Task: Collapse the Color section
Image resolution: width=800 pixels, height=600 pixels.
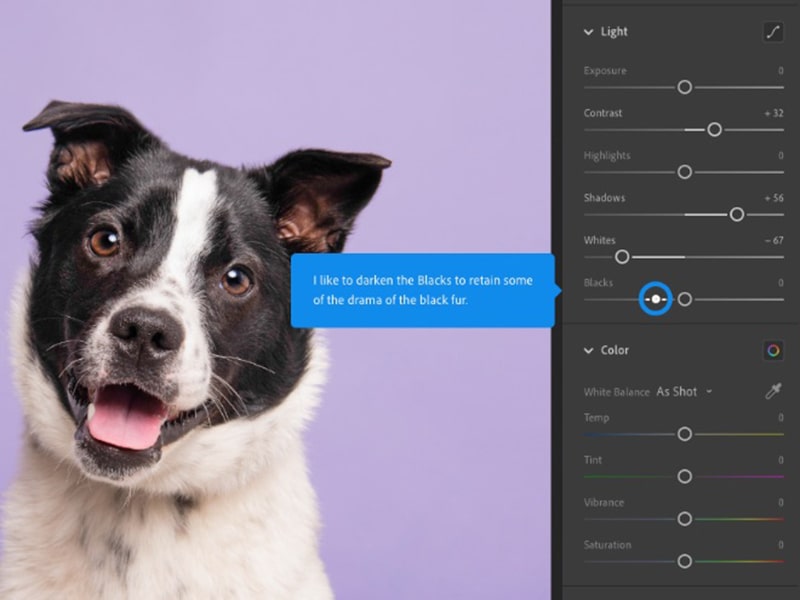Action: coord(589,350)
